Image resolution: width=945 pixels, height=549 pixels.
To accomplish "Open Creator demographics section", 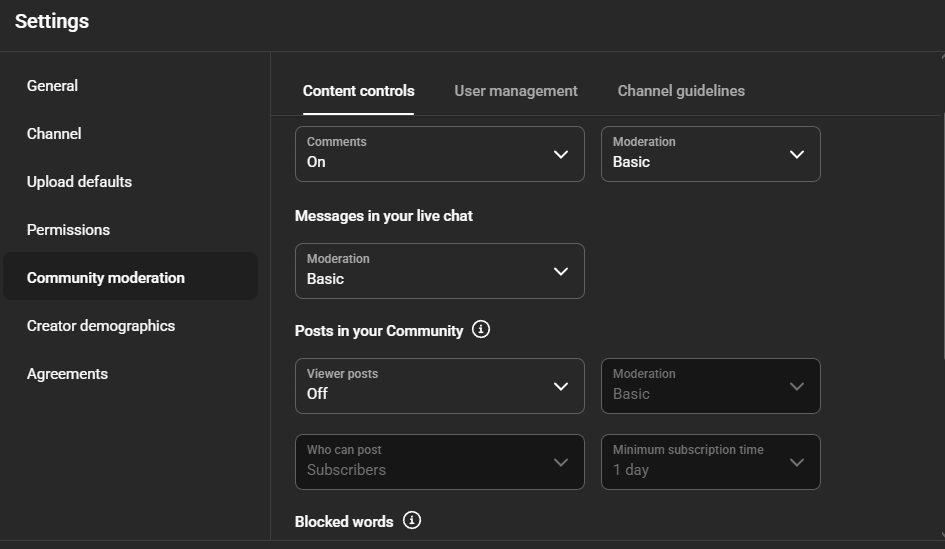I will tap(130, 326).
